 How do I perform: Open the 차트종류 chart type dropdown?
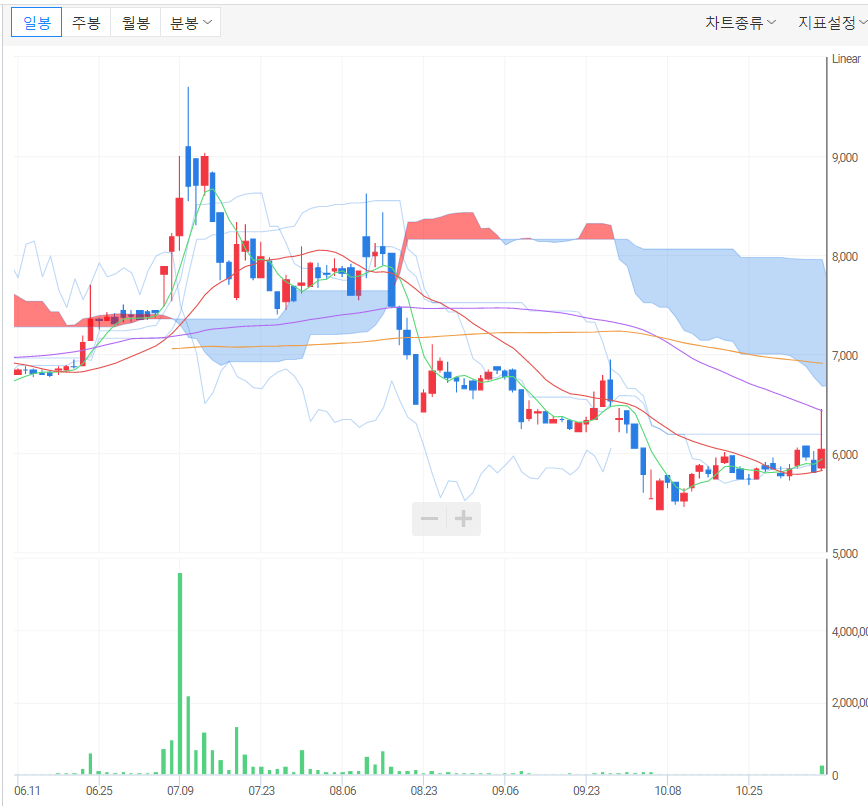tap(740, 23)
